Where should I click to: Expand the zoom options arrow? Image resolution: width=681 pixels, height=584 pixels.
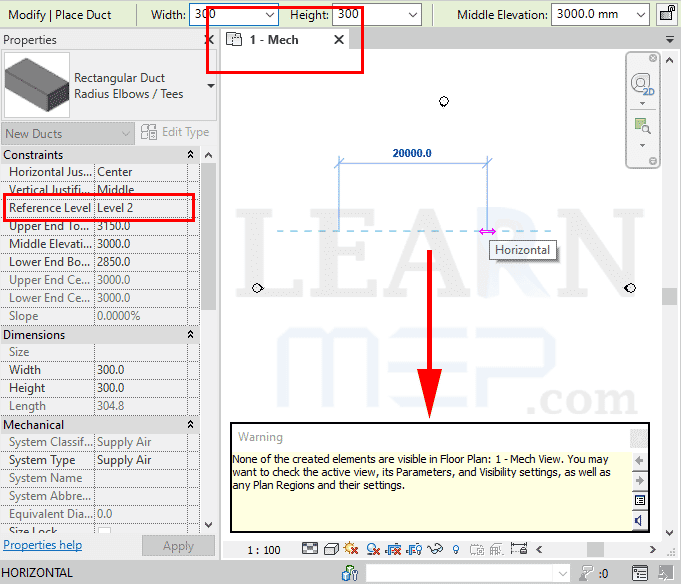click(x=642, y=145)
